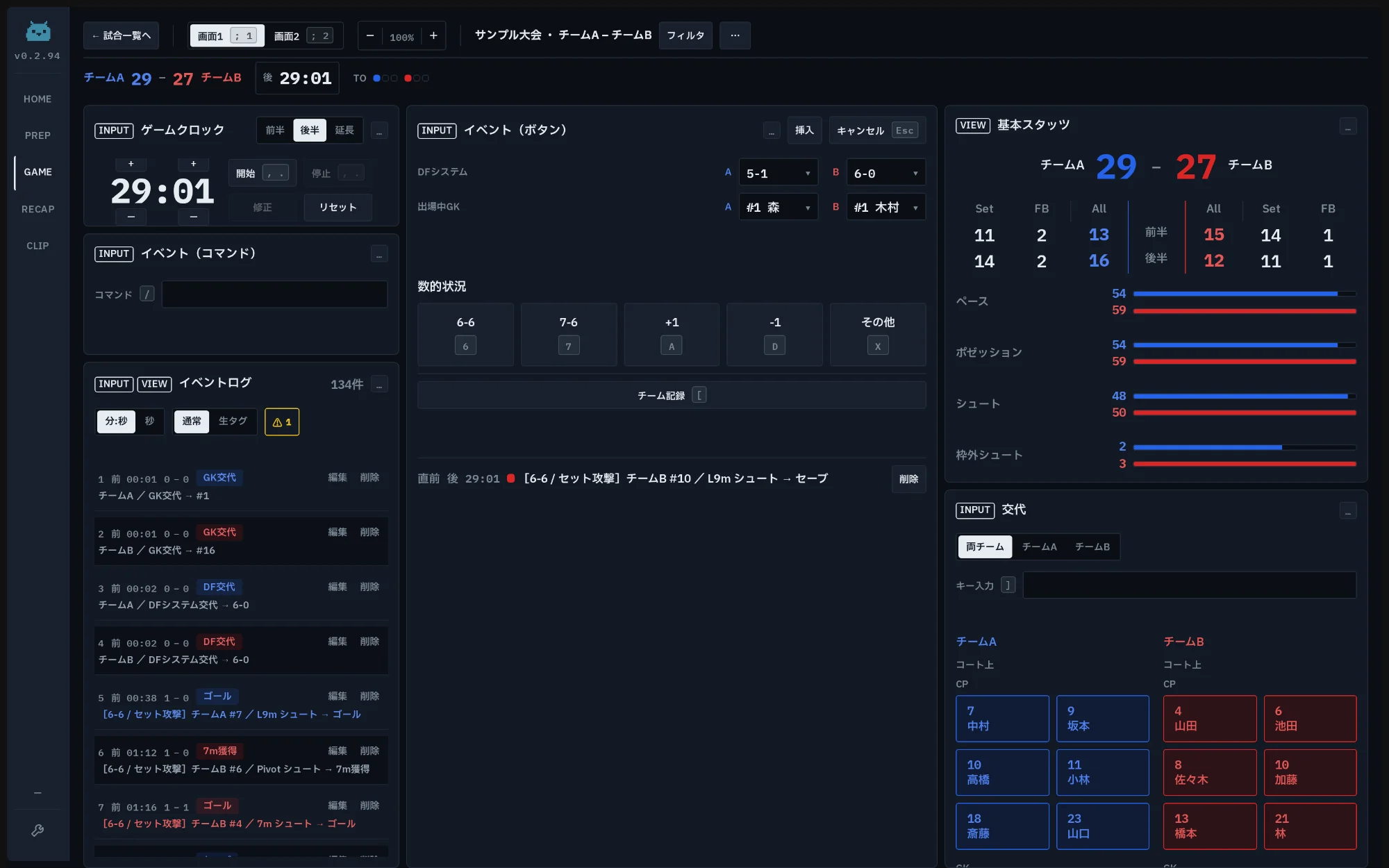Delete the latest event with 削除
Image resolution: width=1389 pixels, height=868 pixels.
[x=908, y=479]
